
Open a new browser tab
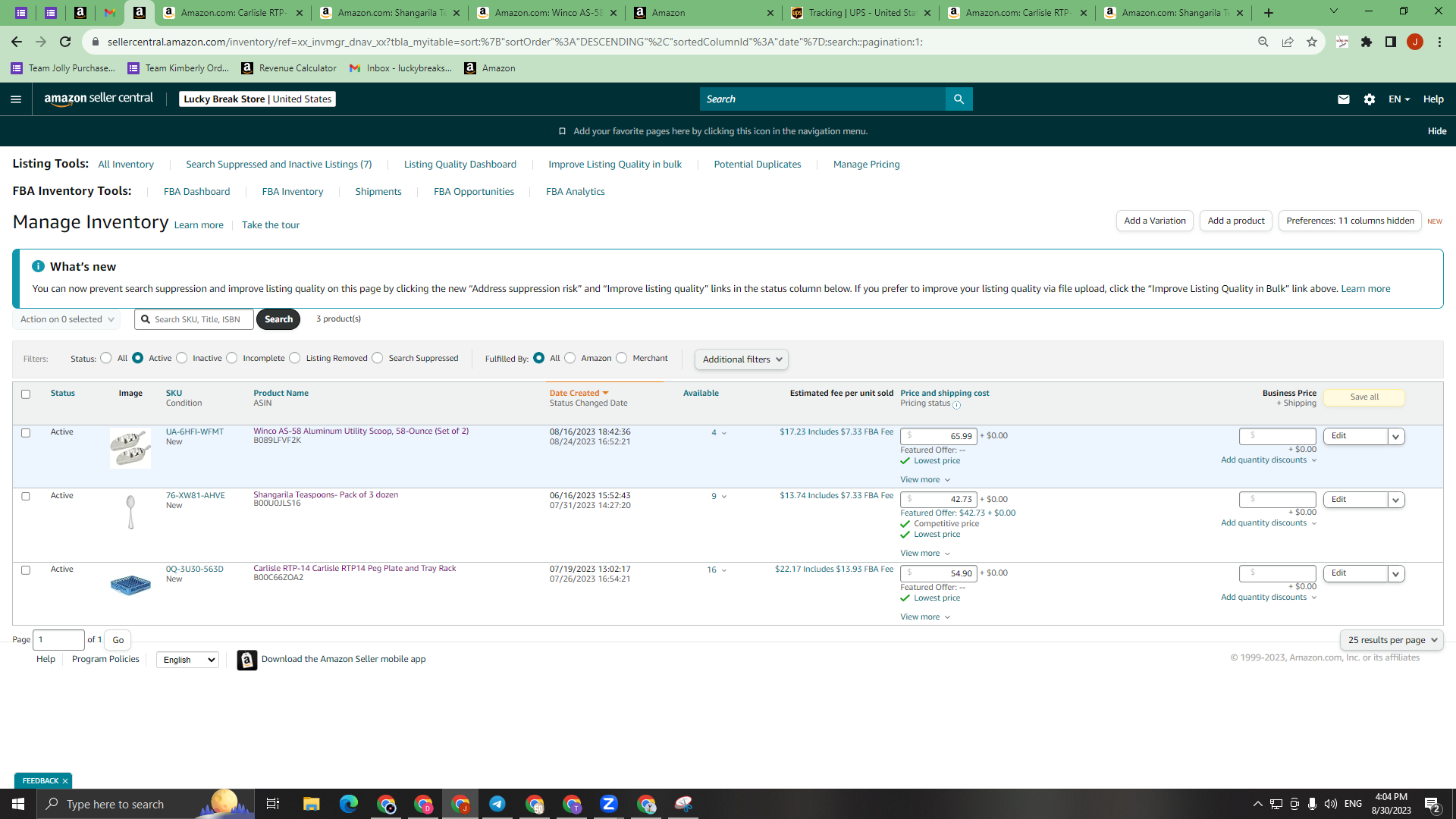1269,13
